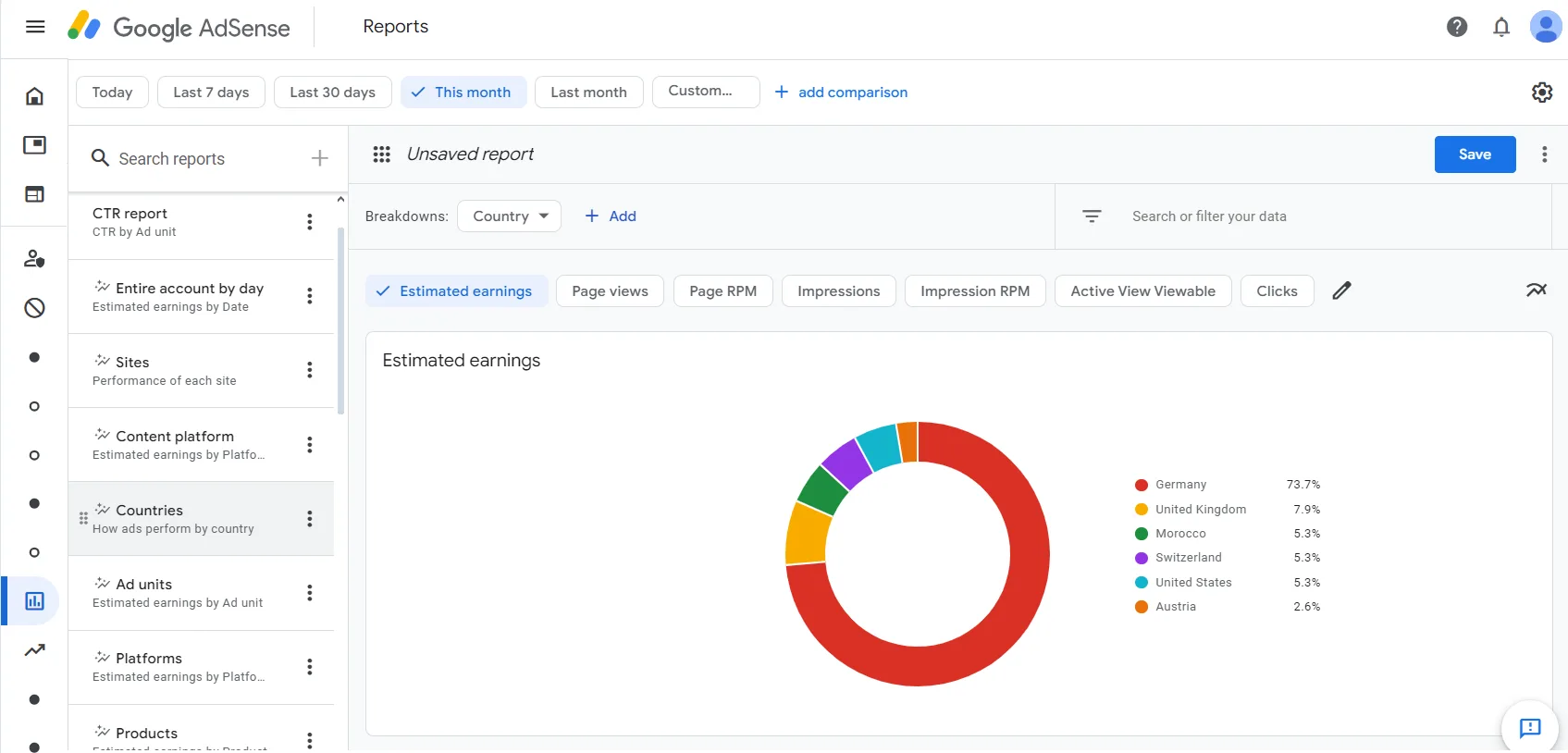Viewport: 1568px width, 753px height.
Task: Select the Last 7 days tab
Action: point(211,93)
